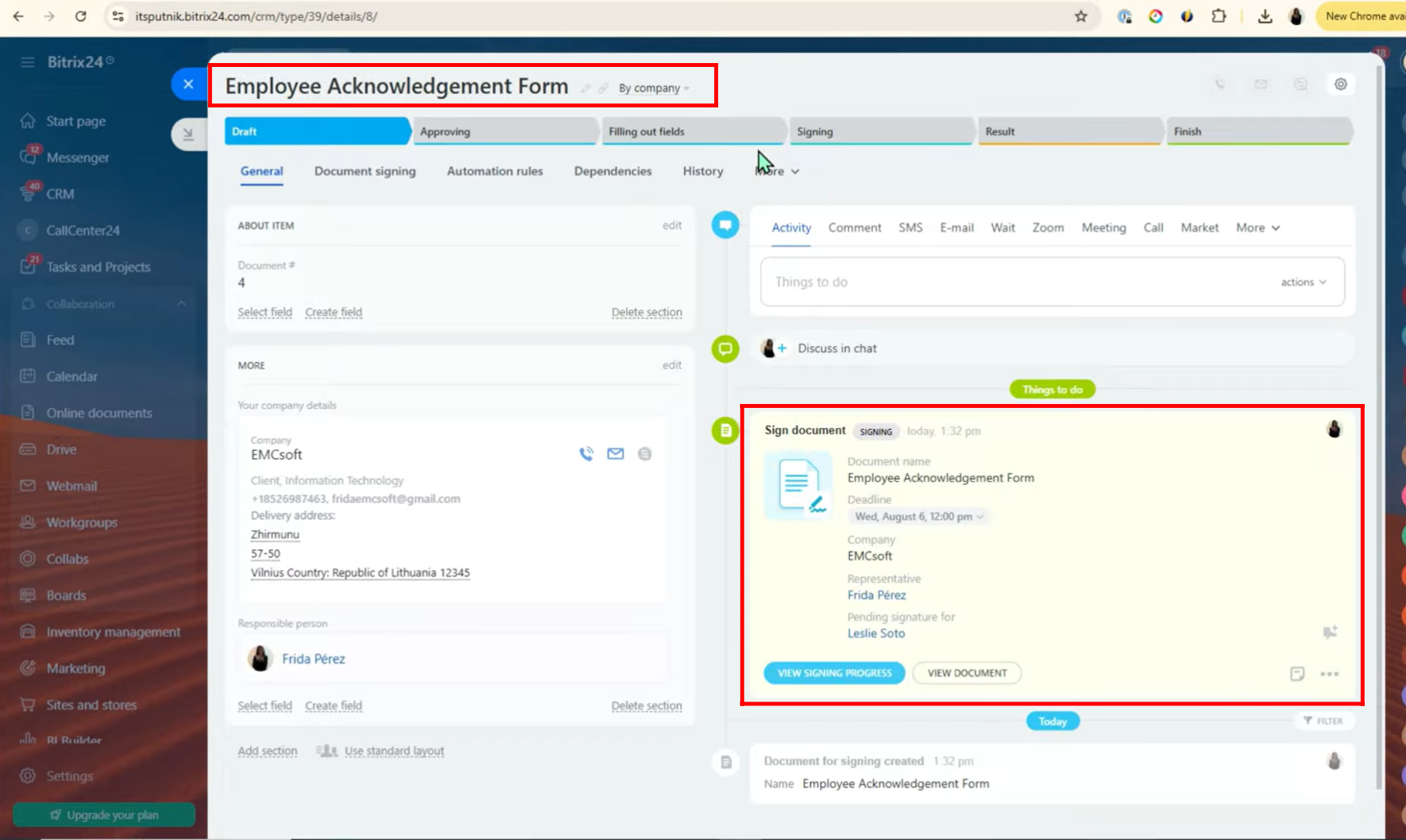Viewport: 1406px width, 840px height.
Task: Edit the More section
Action: (x=672, y=365)
